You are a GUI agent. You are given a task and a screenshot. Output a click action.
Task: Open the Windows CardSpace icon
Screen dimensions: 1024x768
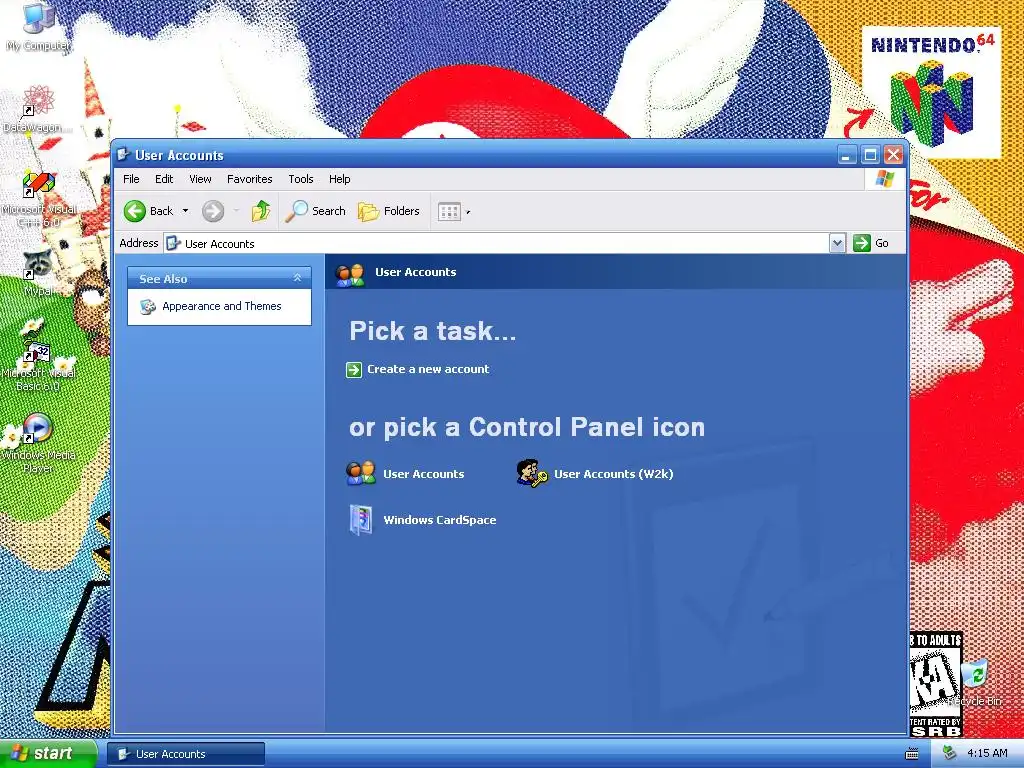[360, 520]
